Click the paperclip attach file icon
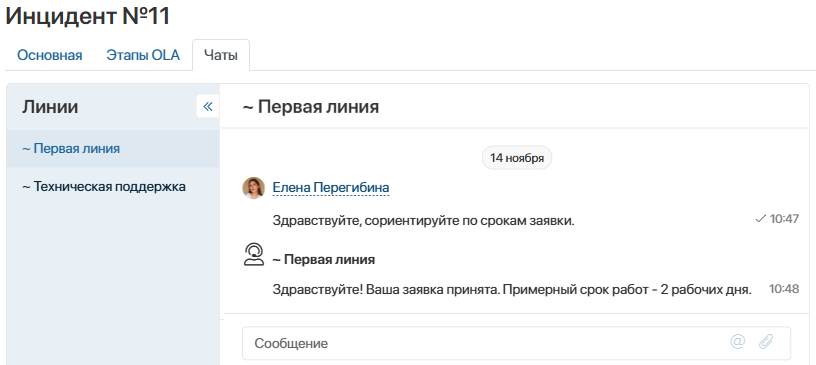 (766, 342)
